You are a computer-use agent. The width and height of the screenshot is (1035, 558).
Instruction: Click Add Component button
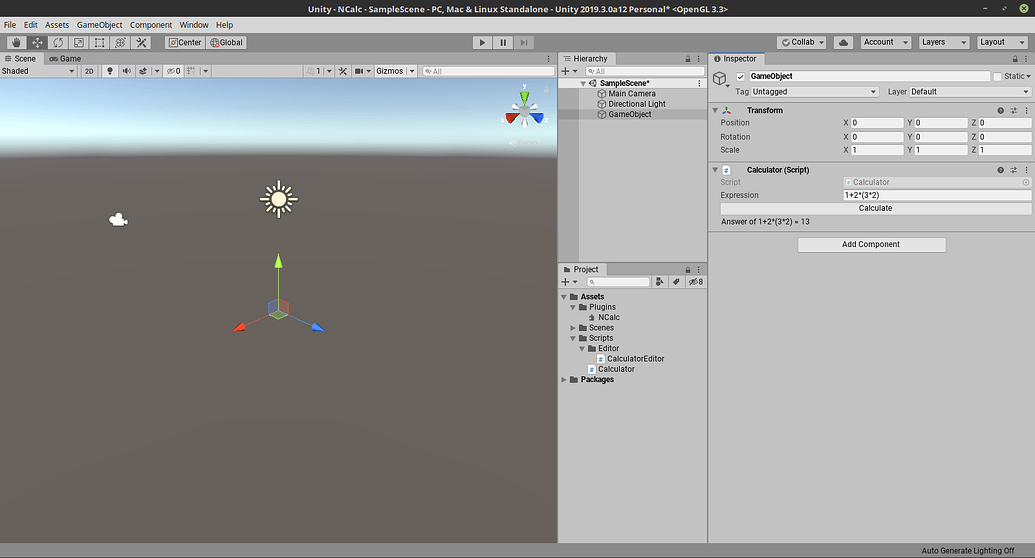(x=871, y=244)
